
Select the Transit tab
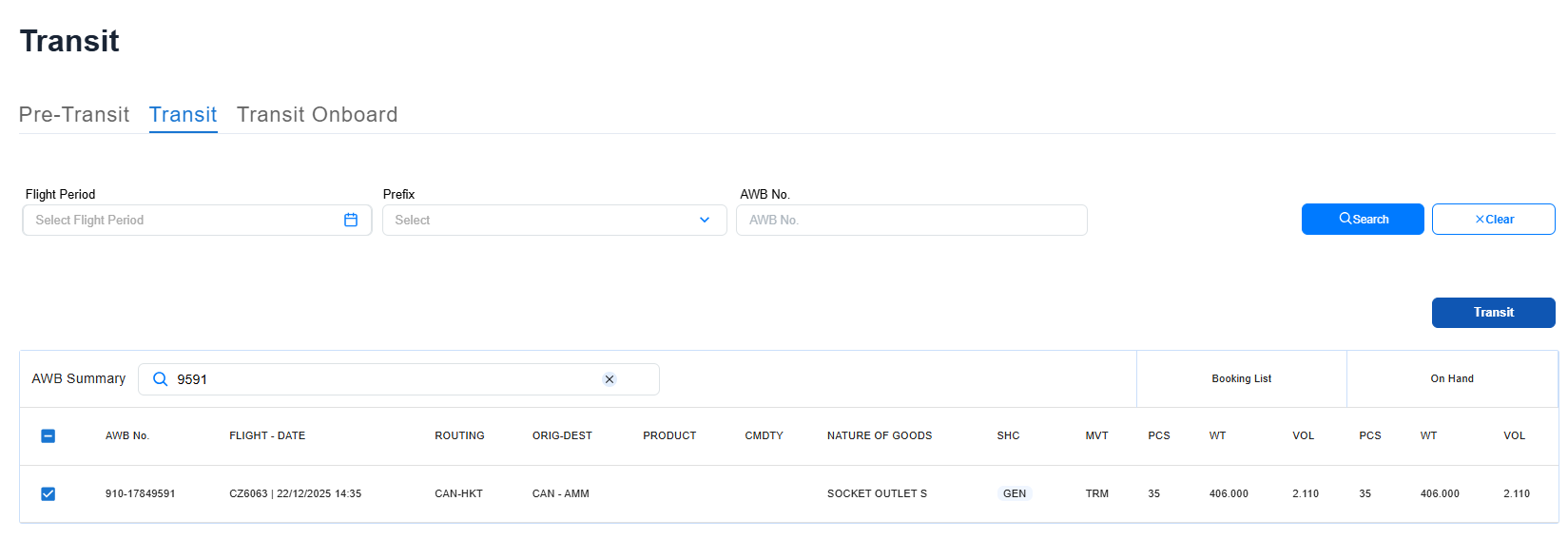(x=183, y=115)
